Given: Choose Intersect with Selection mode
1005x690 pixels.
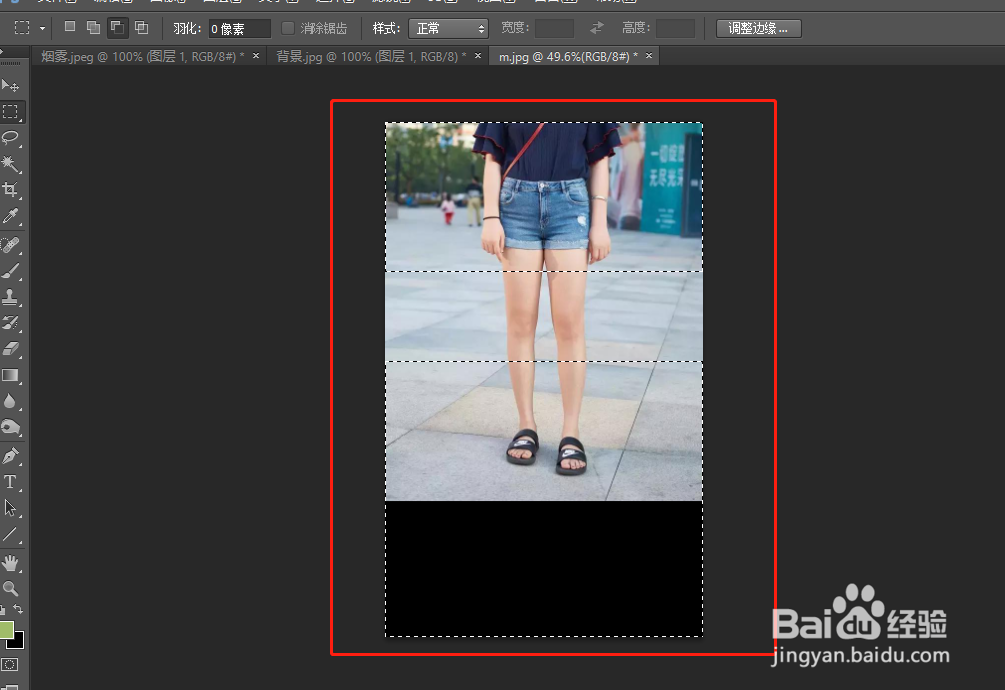Looking at the screenshot, I should pyautogui.click(x=142, y=27).
